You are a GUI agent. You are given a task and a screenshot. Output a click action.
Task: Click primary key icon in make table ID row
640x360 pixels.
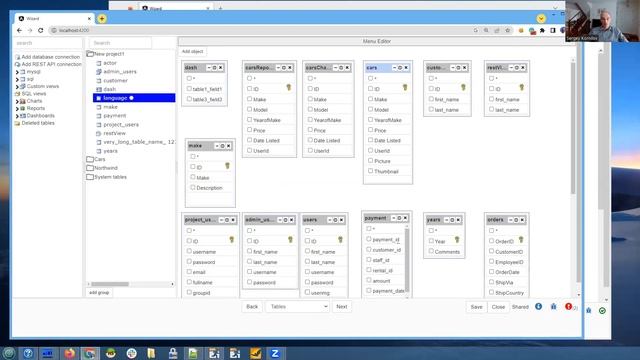227,166
